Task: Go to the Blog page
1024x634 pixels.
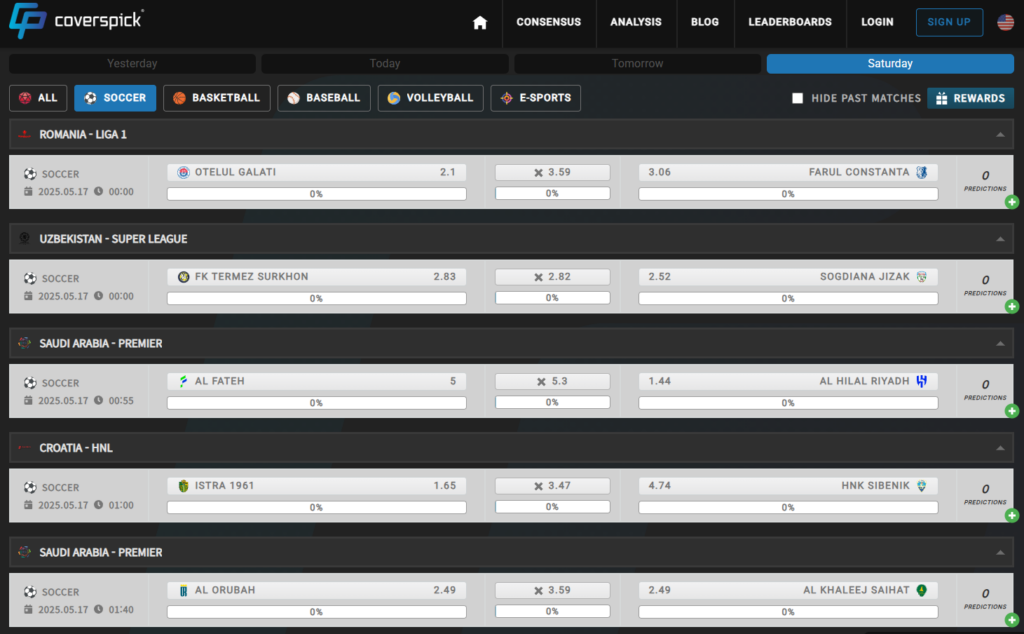Action: pos(705,22)
